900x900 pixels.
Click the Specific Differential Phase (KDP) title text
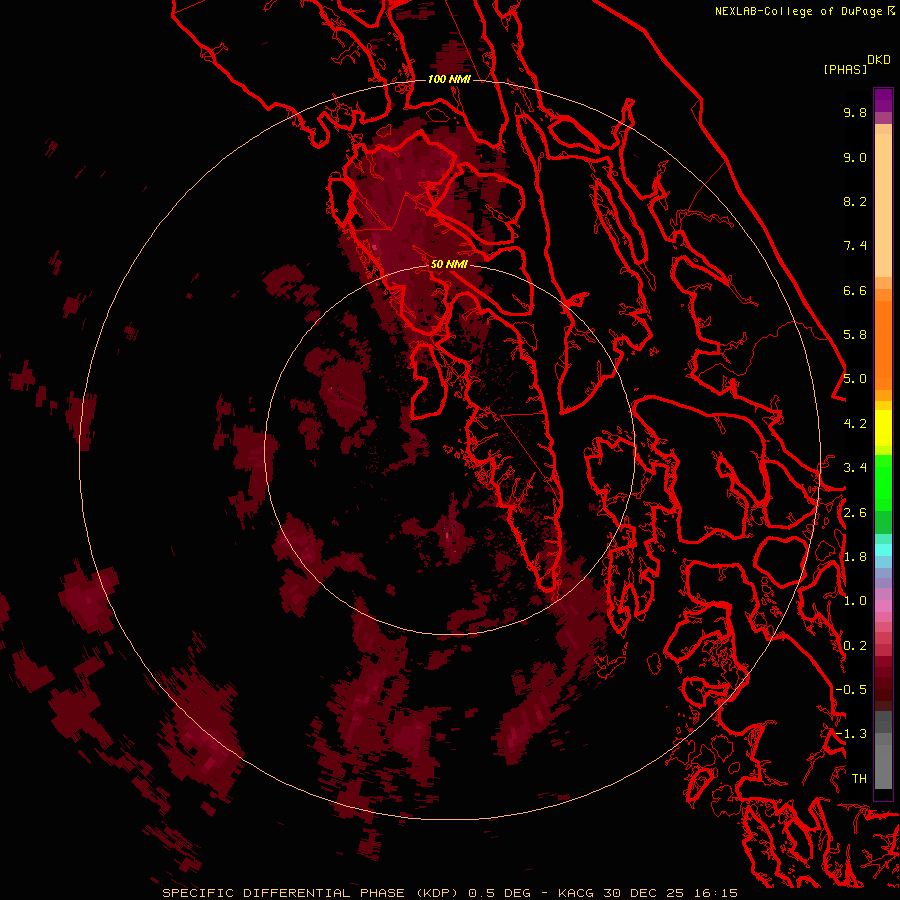(x=312, y=893)
